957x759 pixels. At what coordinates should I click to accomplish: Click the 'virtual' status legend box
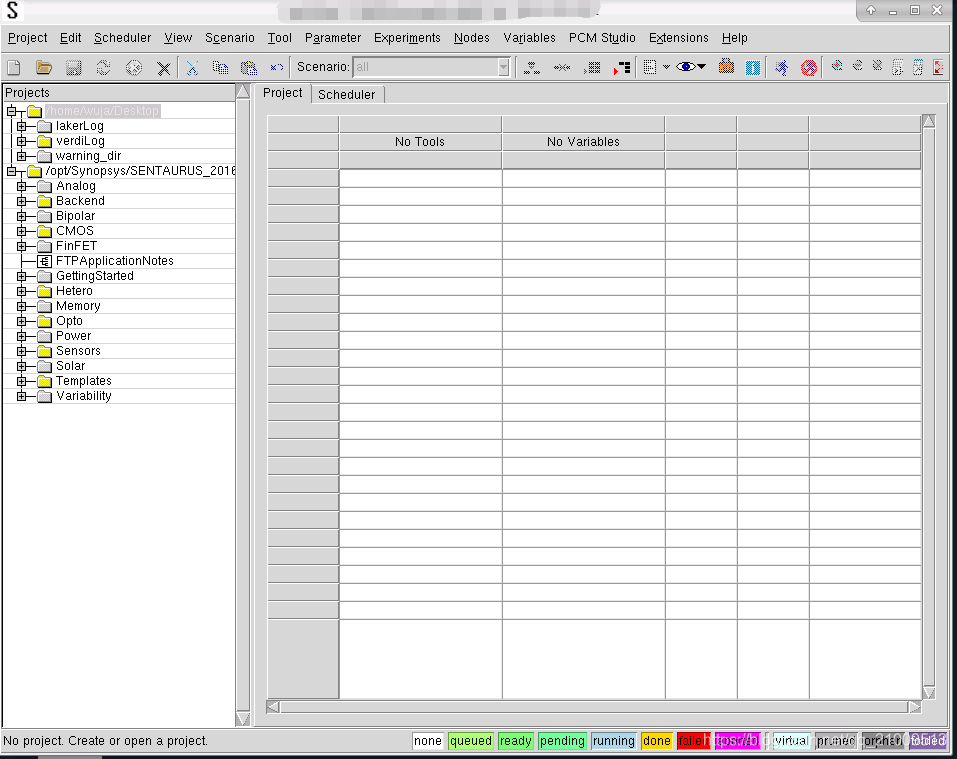[791, 741]
